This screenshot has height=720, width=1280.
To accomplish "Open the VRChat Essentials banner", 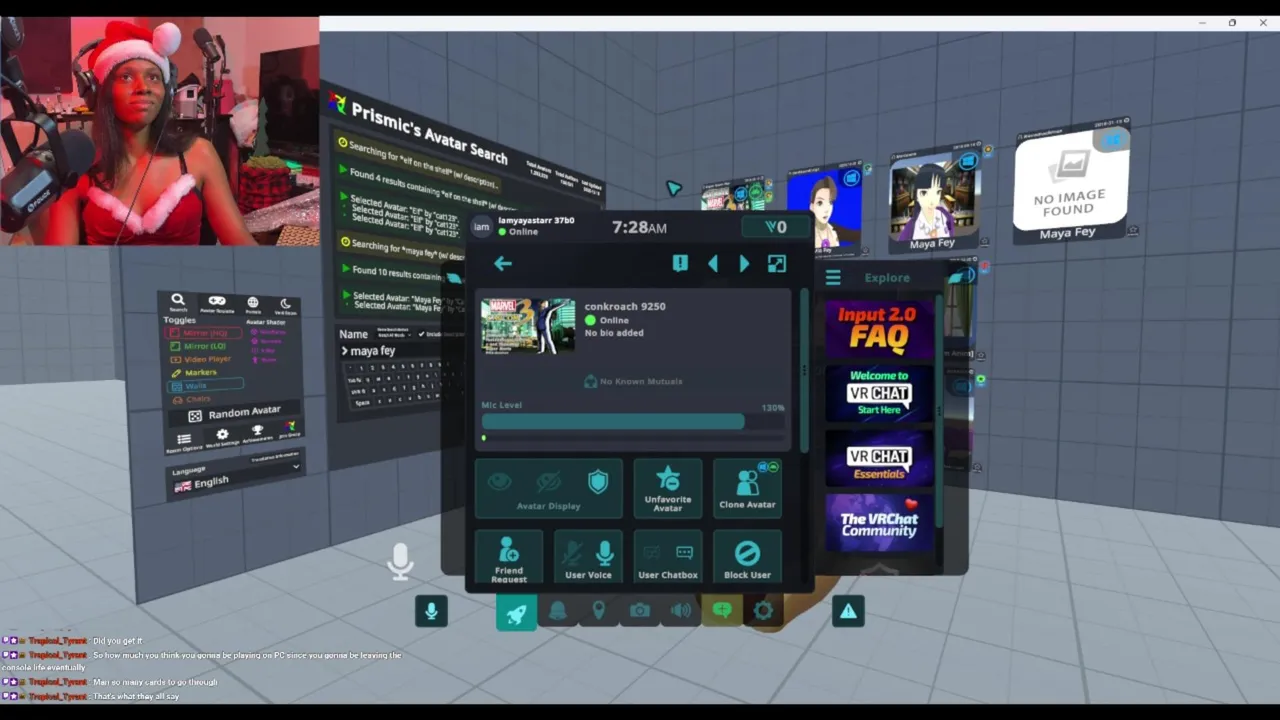I will click(x=879, y=458).
